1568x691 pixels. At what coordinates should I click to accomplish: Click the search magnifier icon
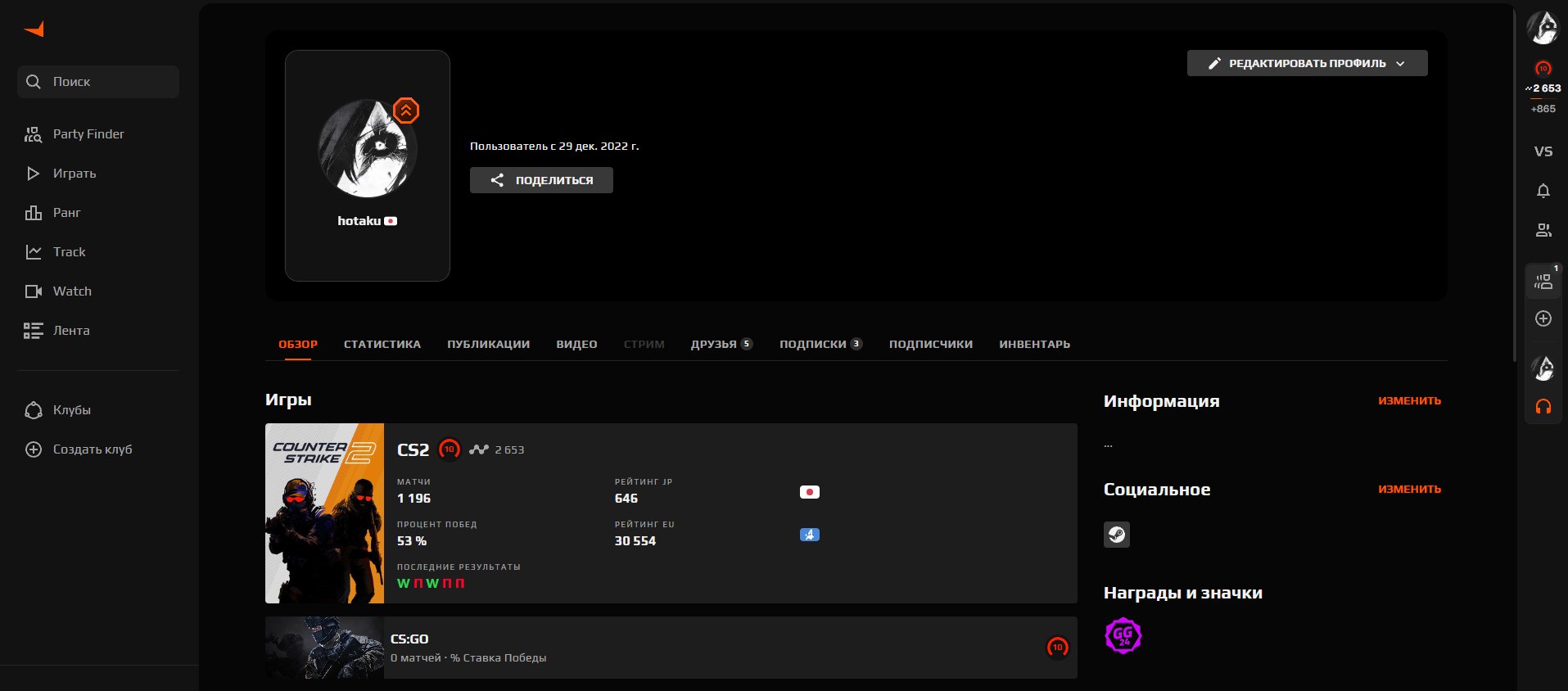click(x=34, y=82)
